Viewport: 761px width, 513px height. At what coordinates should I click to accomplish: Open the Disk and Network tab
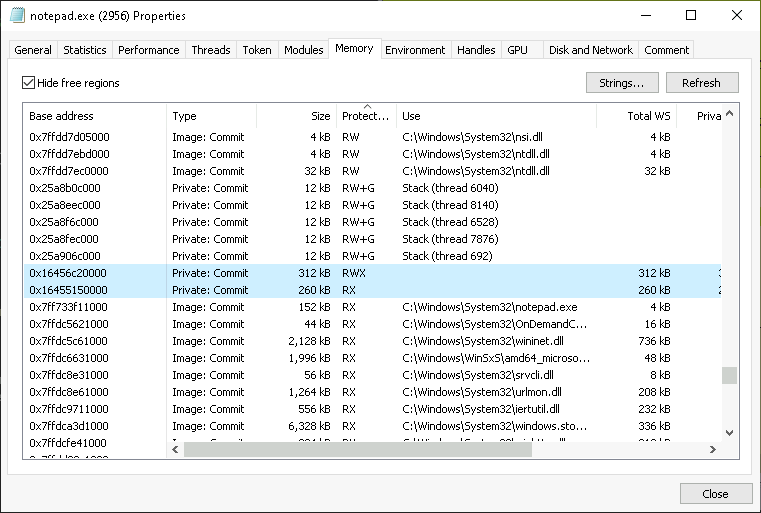coord(590,50)
